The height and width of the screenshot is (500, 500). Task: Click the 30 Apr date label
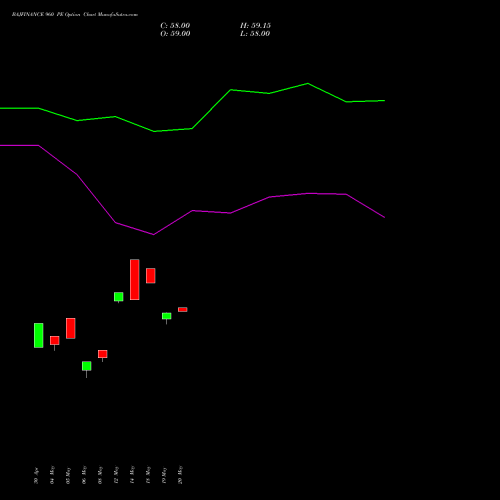pos(36,475)
